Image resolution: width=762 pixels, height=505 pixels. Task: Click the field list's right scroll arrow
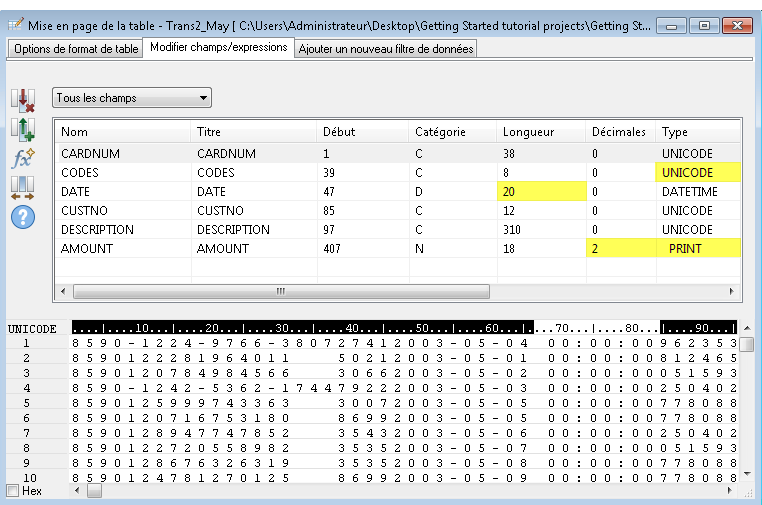click(x=732, y=291)
